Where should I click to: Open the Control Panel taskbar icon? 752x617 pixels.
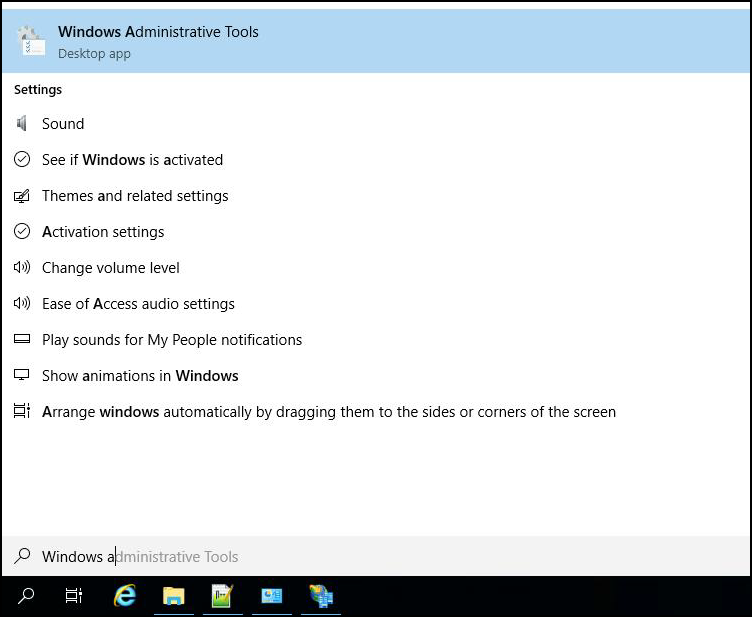(x=271, y=596)
